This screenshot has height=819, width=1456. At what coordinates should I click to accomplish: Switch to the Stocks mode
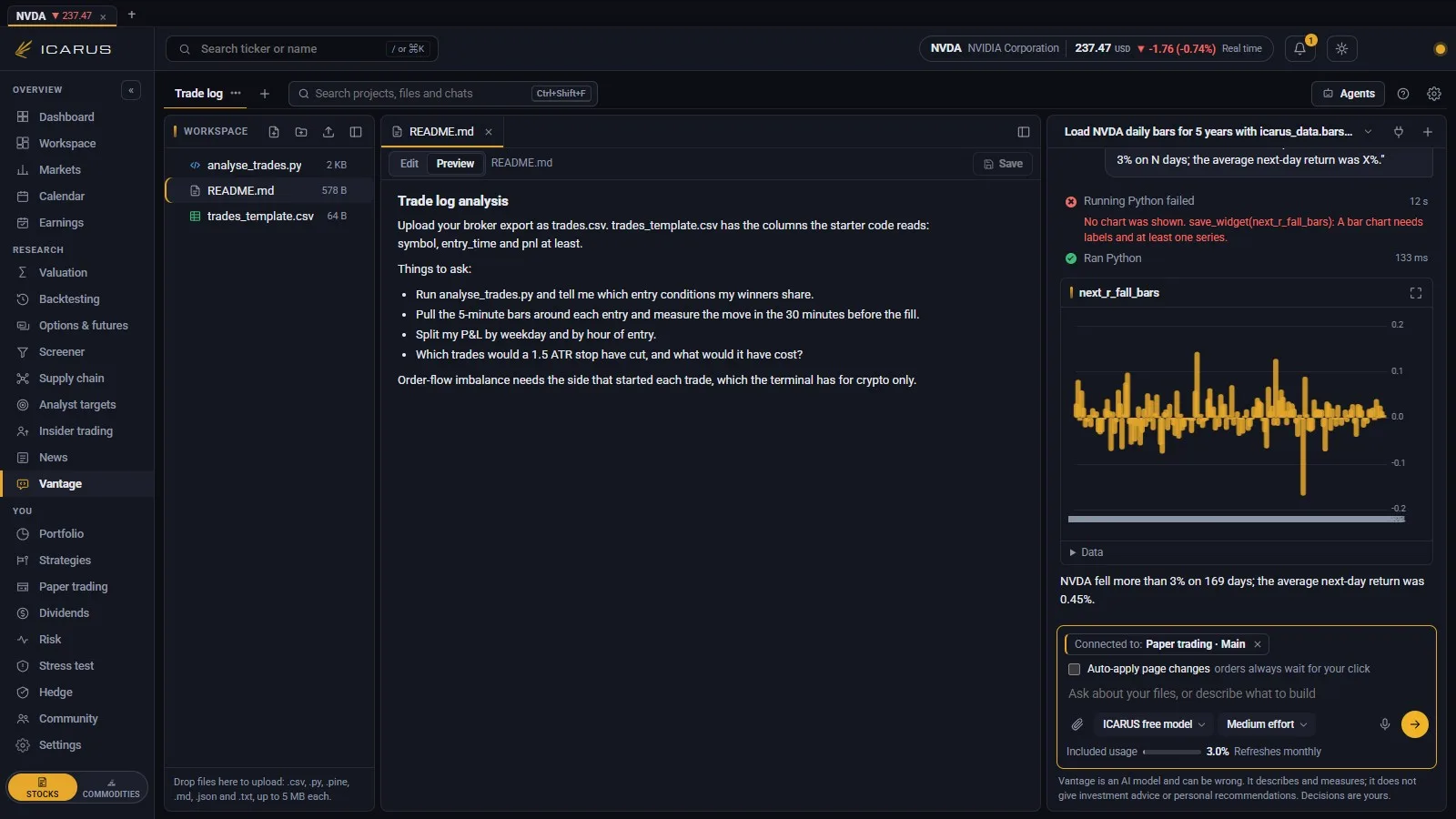tap(43, 787)
